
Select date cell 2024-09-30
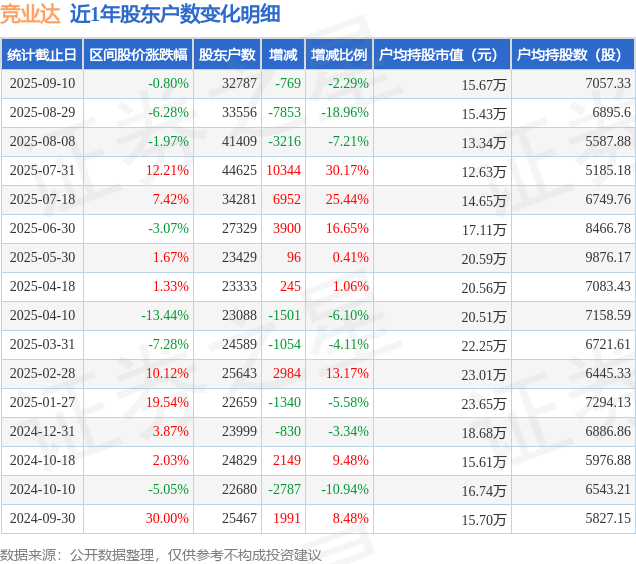43,519
